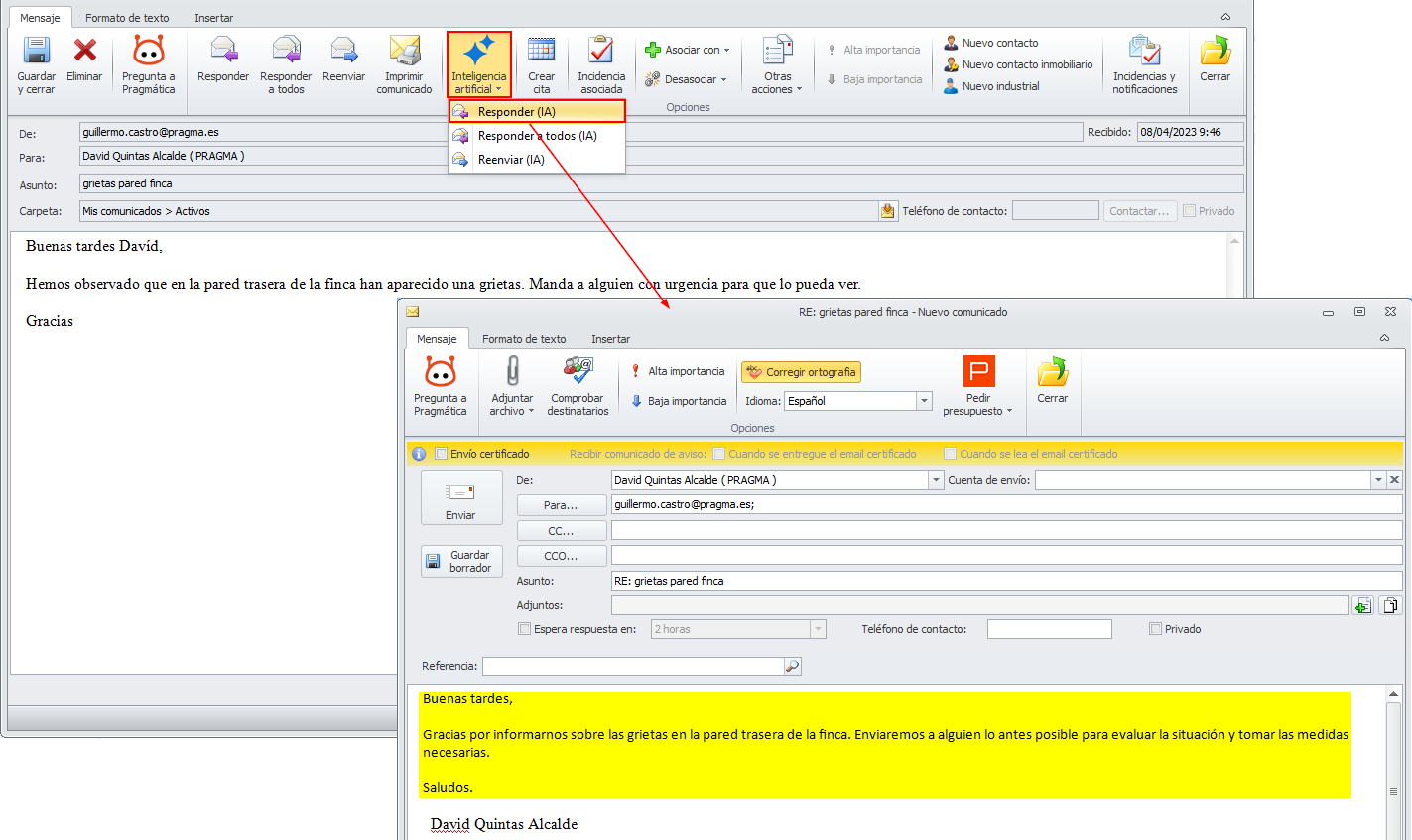Viewport: 1412px width, 840px height.
Task: Click Guardar borrador
Action: 461,561
